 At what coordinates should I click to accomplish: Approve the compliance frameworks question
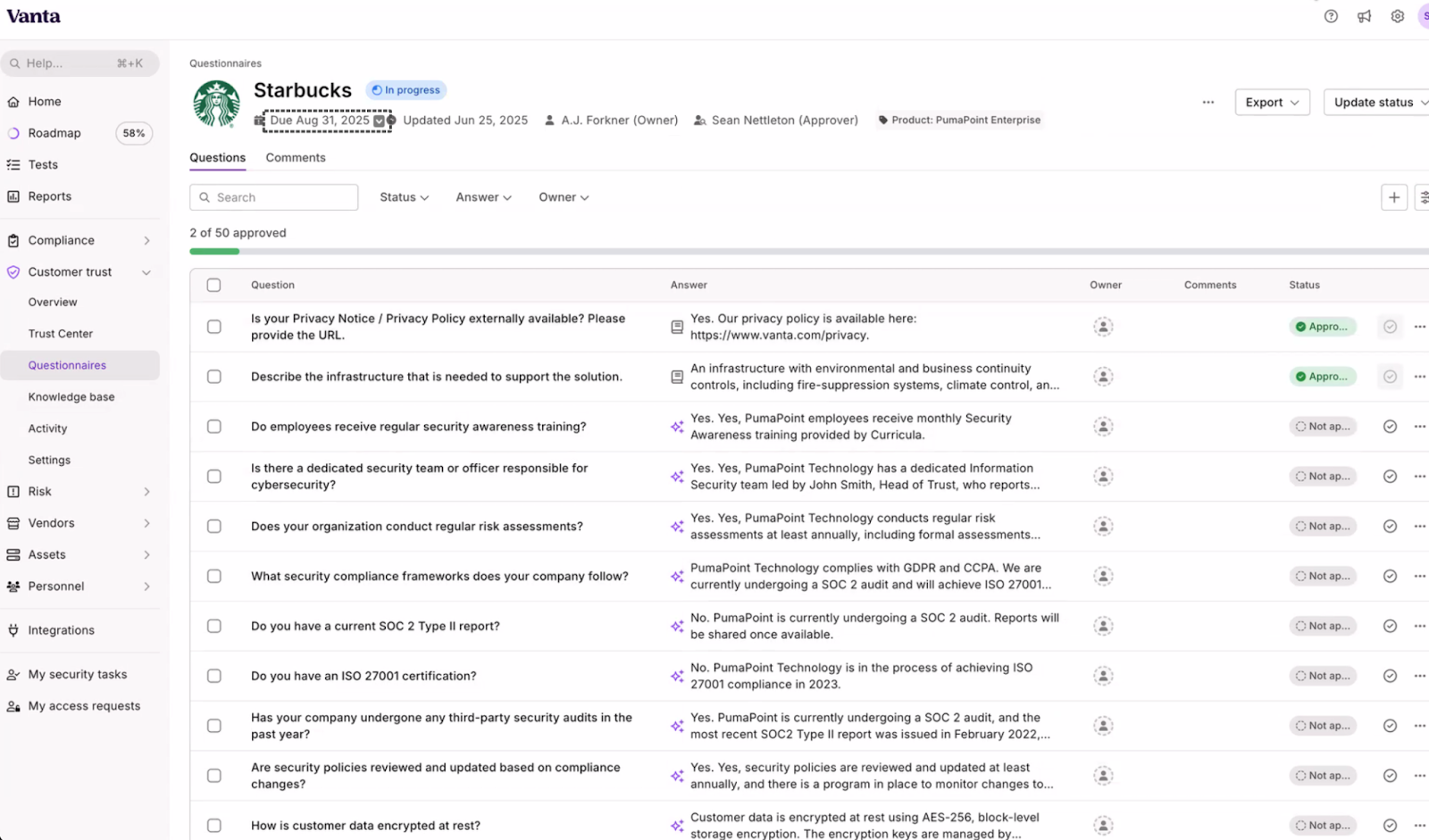pos(1390,577)
